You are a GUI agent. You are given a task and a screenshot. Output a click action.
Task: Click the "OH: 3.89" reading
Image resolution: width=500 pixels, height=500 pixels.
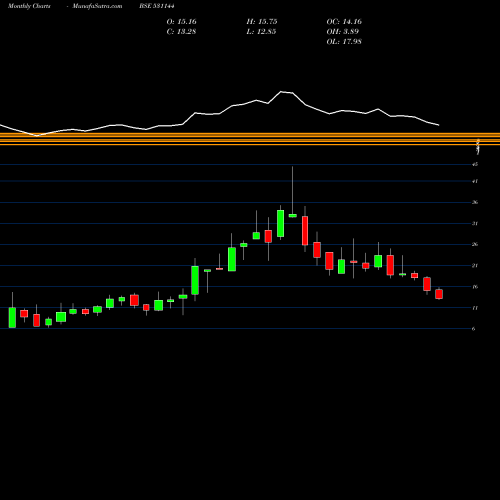[x=343, y=32]
